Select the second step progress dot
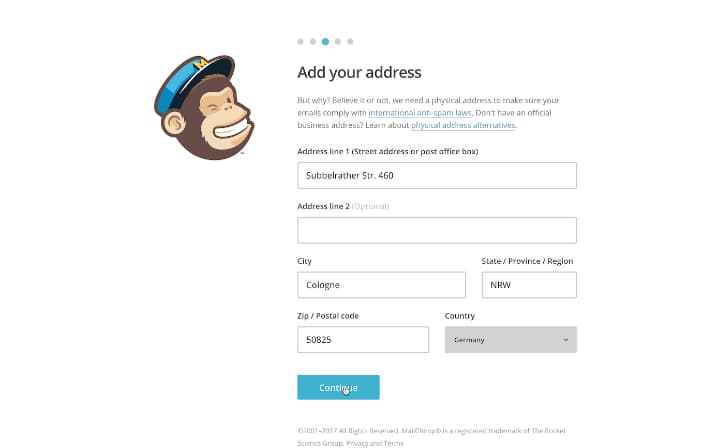Image resolution: width=716 pixels, height=448 pixels. click(x=313, y=42)
